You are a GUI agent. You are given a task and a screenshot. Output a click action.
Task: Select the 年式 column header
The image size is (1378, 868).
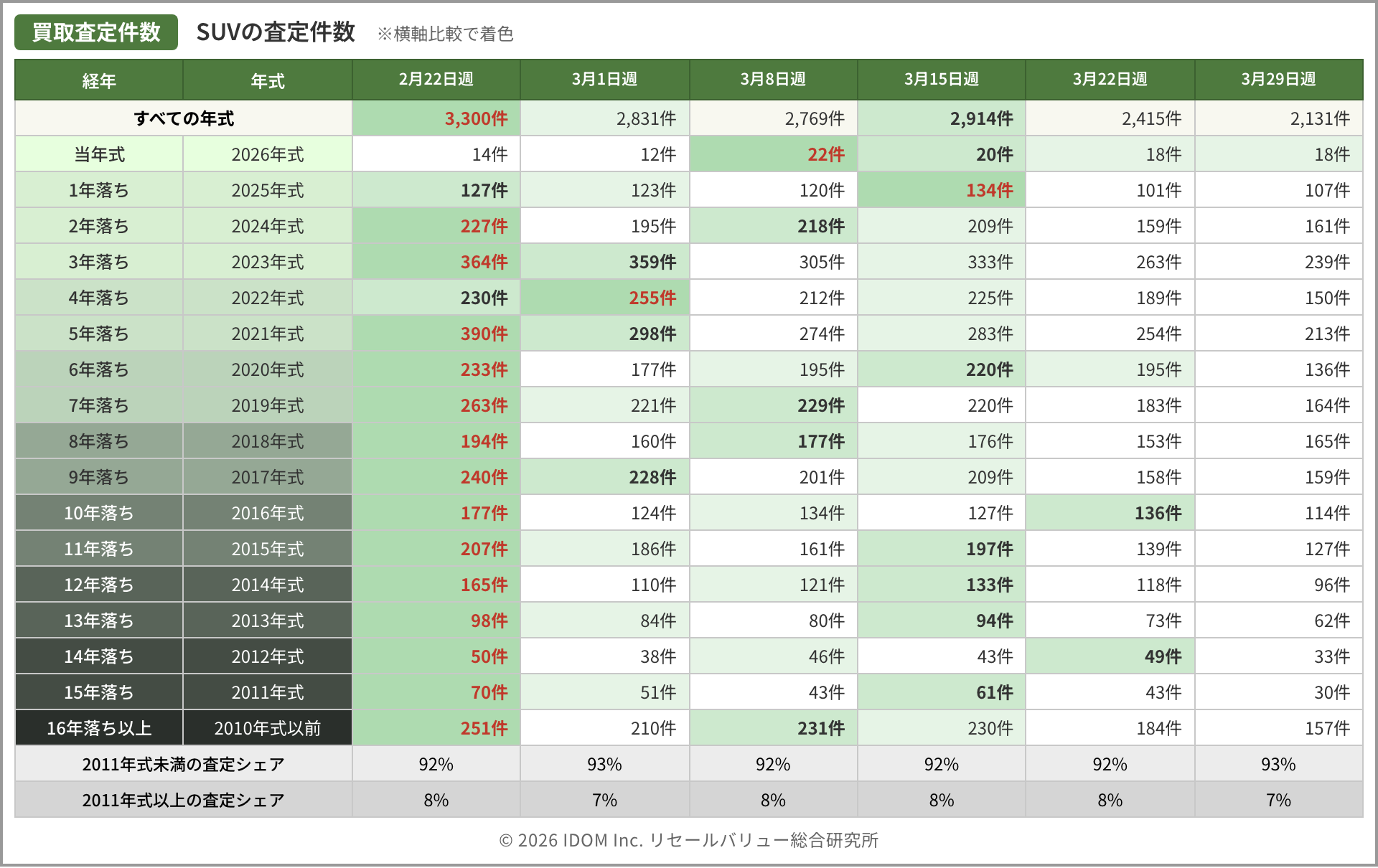(x=268, y=80)
